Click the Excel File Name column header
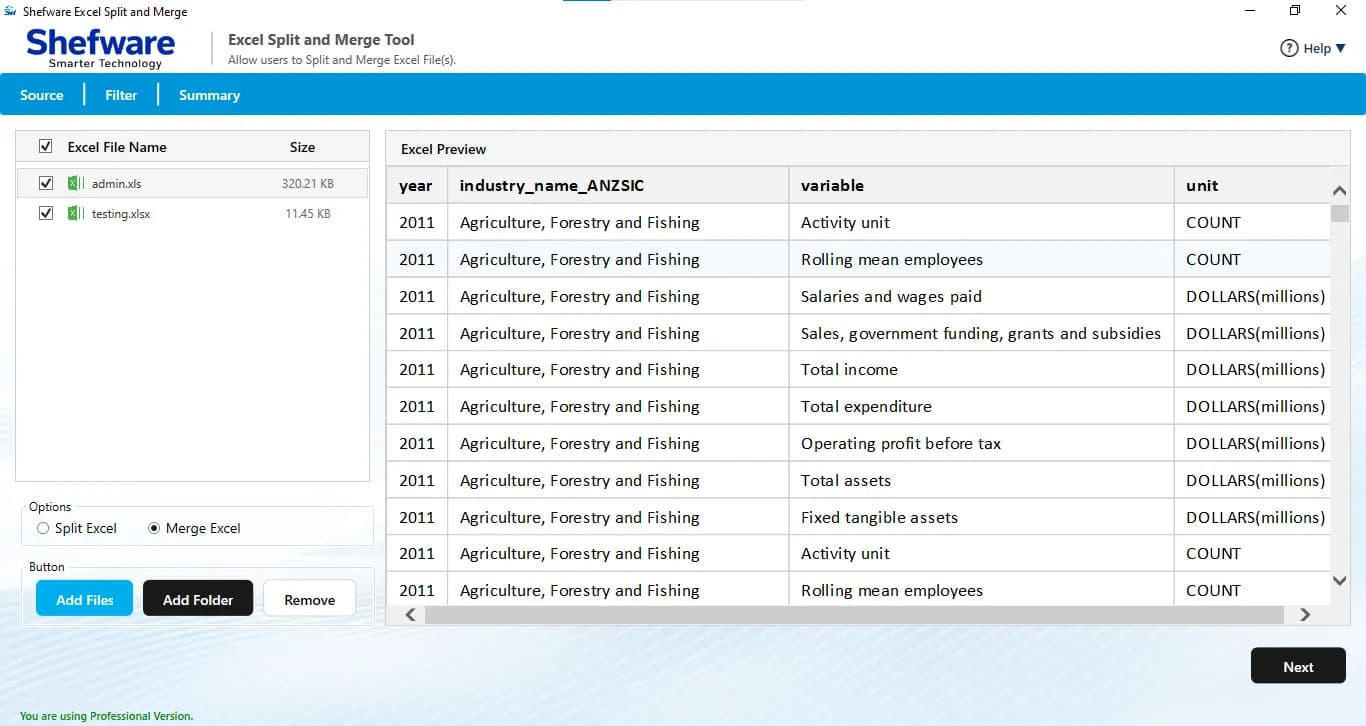The width and height of the screenshot is (1366, 726). click(x=117, y=147)
